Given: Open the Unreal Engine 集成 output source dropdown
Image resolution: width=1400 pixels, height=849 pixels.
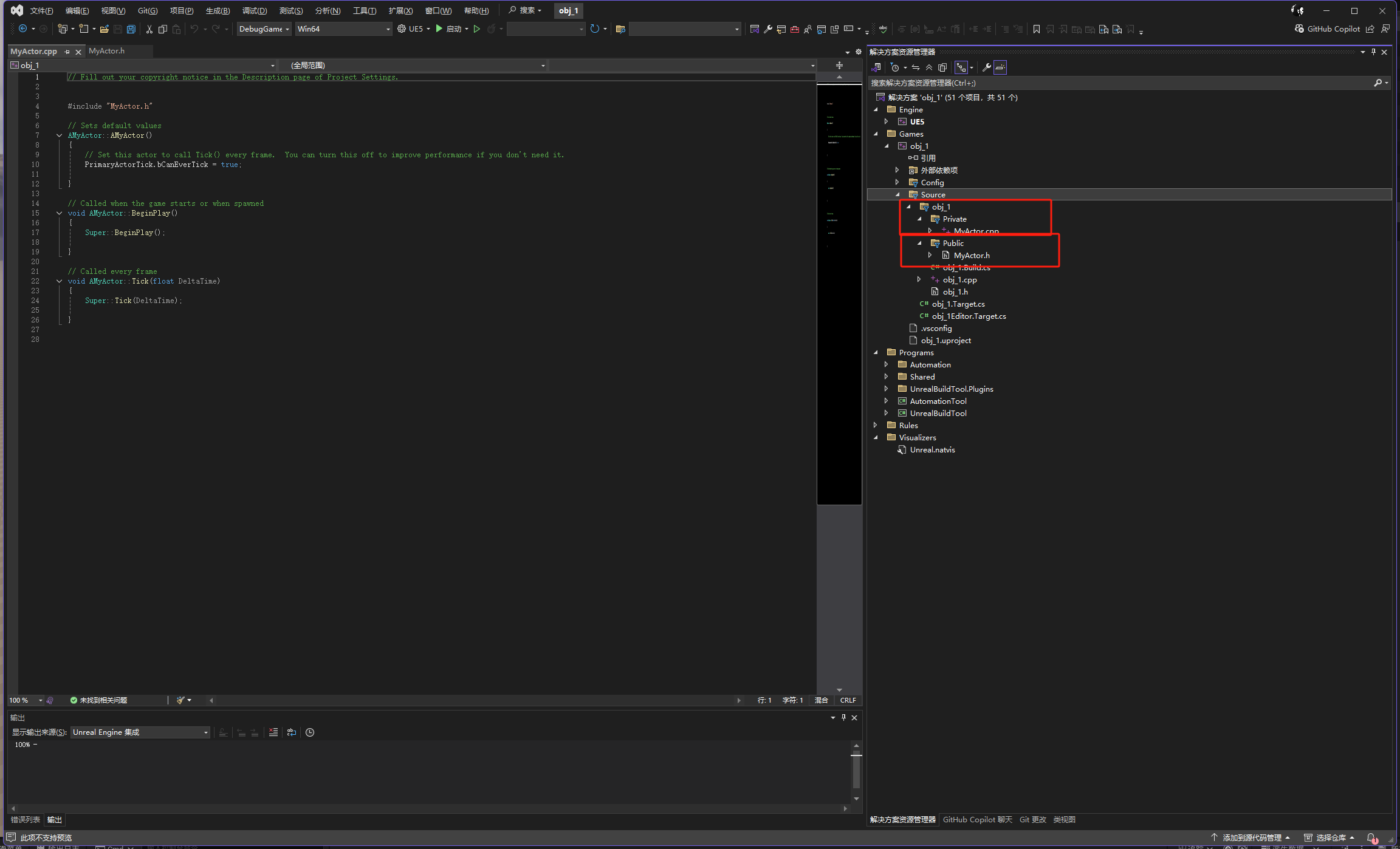Looking at the screenshot, I should point(140,732).
